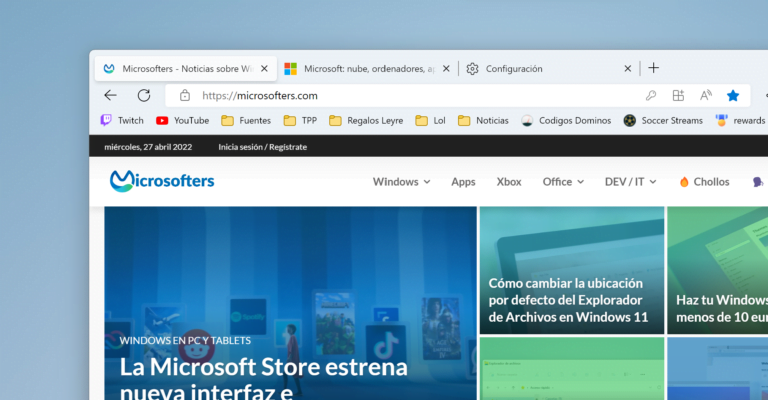This screenshot has width=768, height=400.
Task: Activate the Read aloud icon
Action: tap(705, 95)
